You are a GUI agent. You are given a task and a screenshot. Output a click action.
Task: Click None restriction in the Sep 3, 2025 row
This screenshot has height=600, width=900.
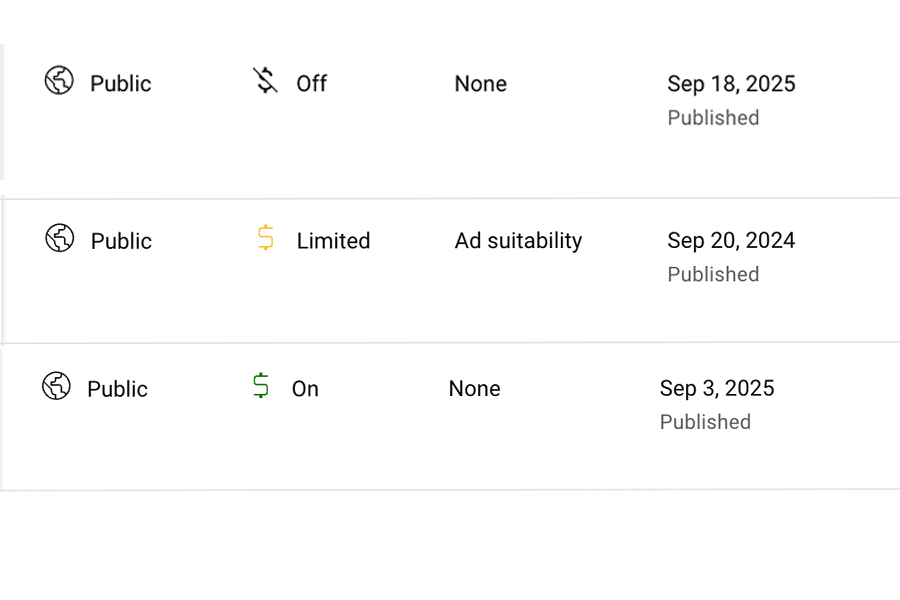click(x=474, y=389)
